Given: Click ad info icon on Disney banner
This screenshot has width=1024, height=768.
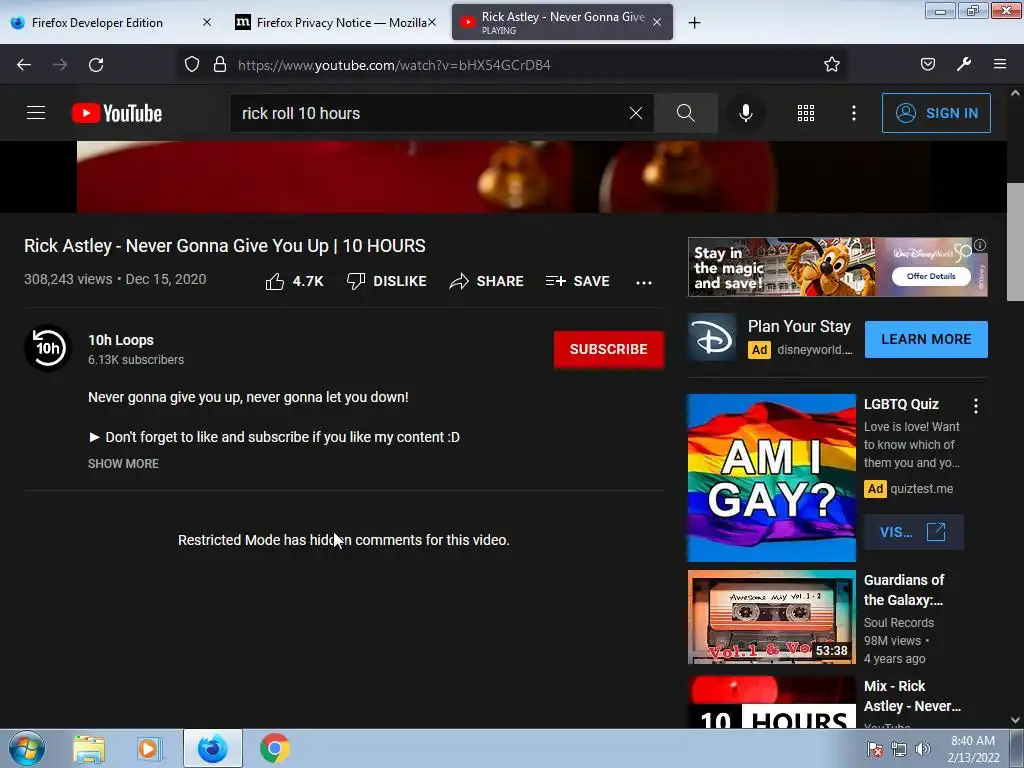Looking at the screenshot, I should point(980,245).
